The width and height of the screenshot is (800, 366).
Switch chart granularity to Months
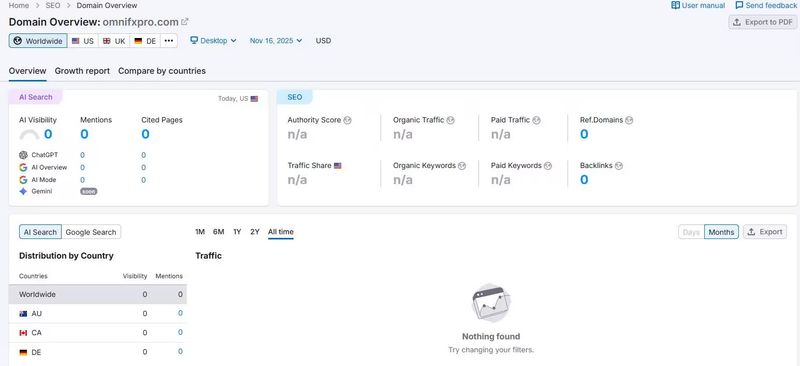pyautogui.click(x=721, y=232)
